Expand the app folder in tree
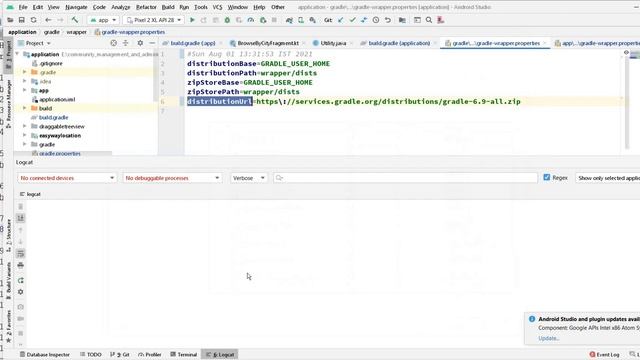The height and width of the screenshot is (360, 640). coord(24,90)
